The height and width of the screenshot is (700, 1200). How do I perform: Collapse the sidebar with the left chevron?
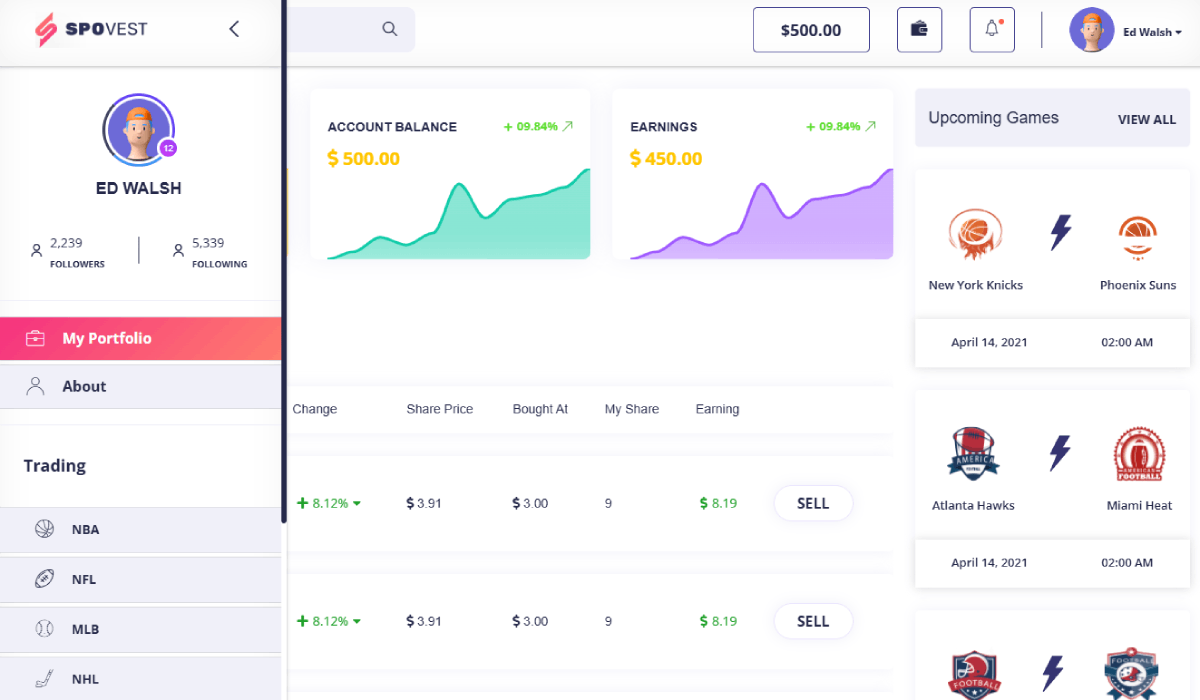pyautogui.click(x=234, y=29)
